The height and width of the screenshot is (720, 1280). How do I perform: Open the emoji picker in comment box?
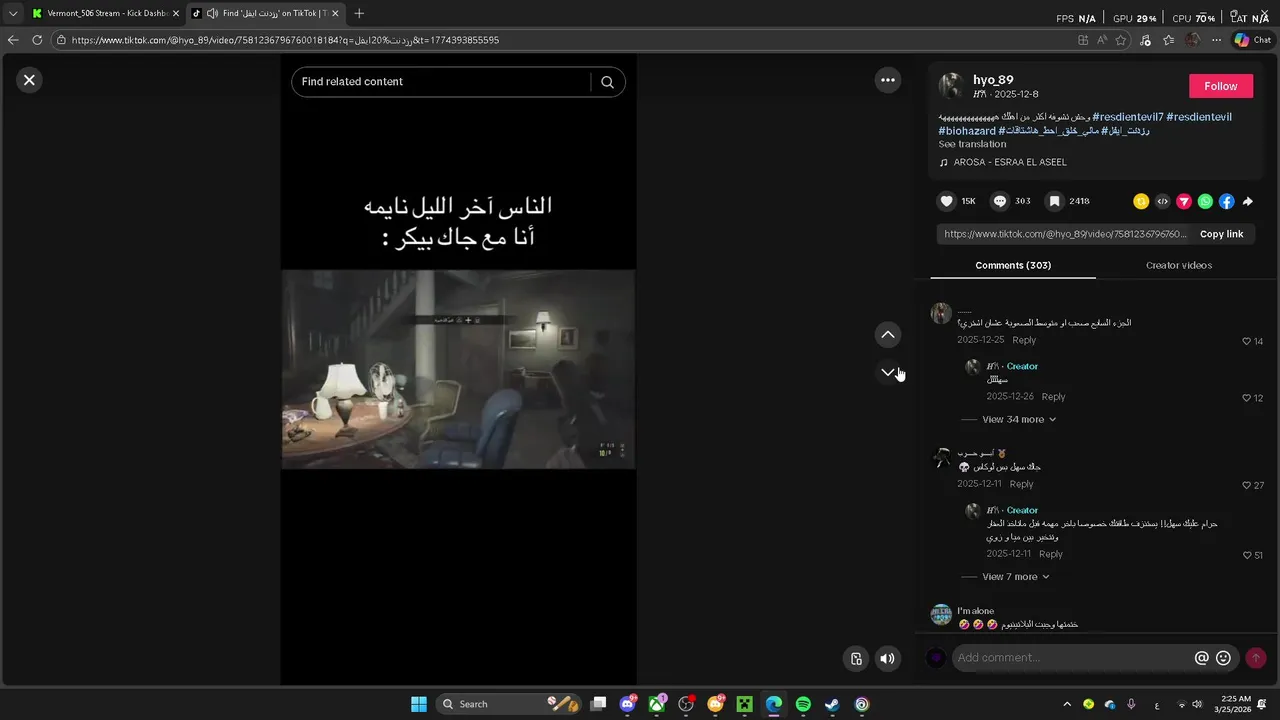point(1223,658)
